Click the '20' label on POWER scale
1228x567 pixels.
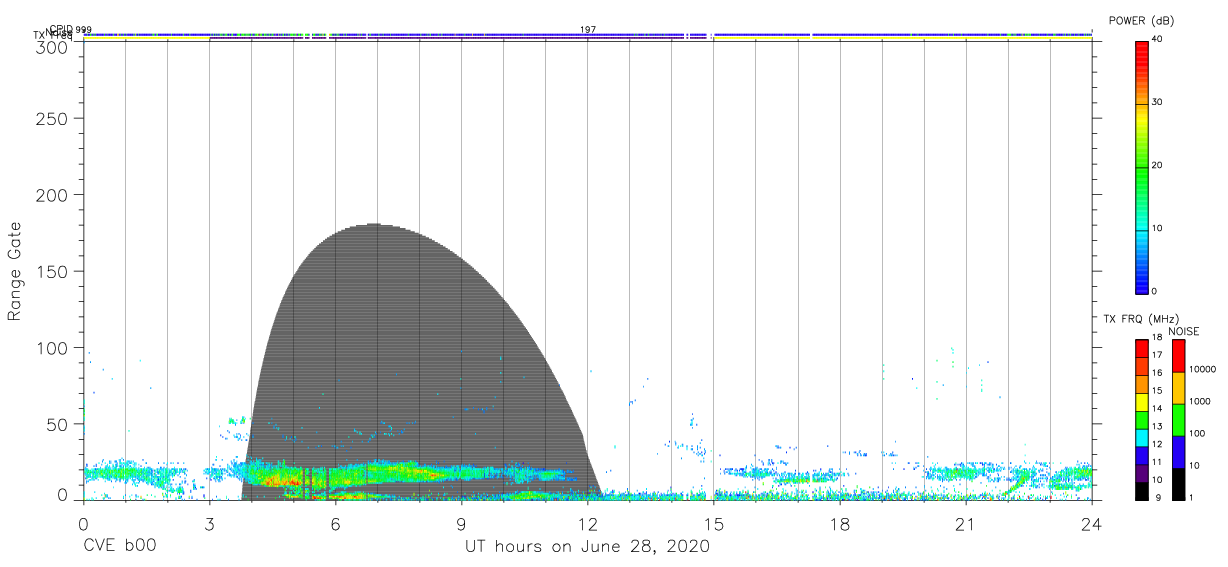pyautogui.click(x=1157, y=166)
